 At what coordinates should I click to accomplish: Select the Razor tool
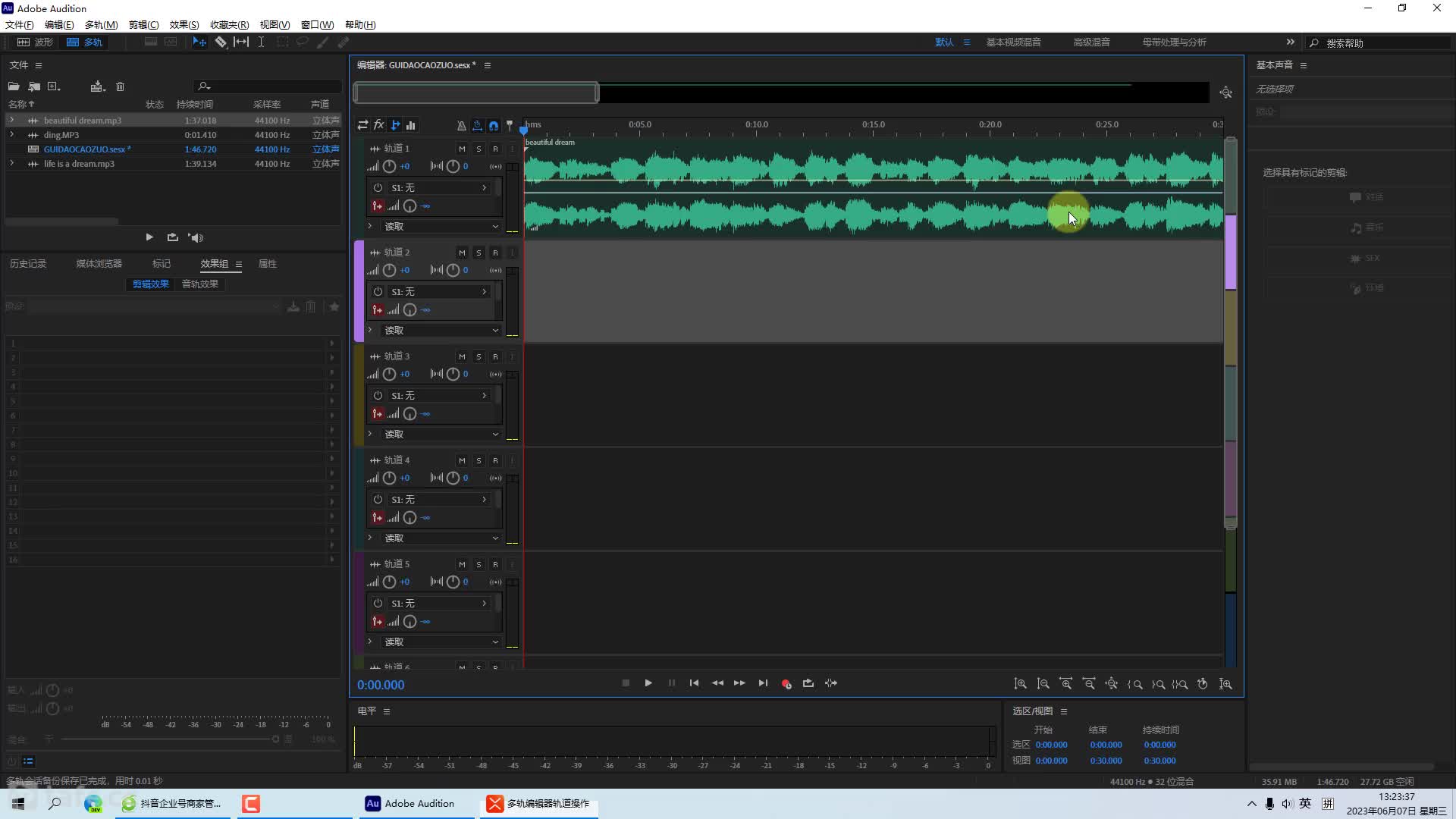click(x=221, y=42)
